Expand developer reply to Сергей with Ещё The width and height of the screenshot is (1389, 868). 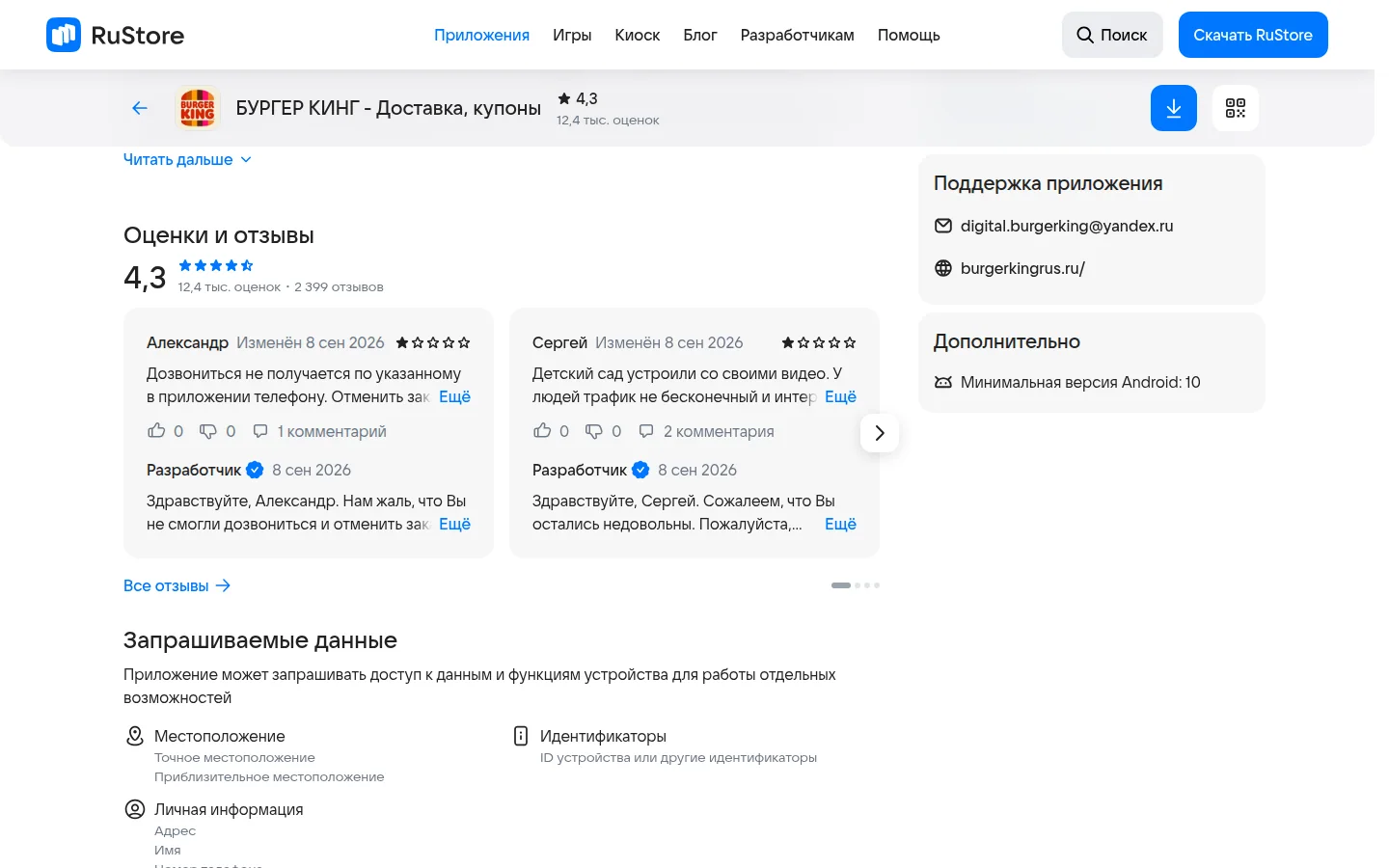click(x=840, y=524)
